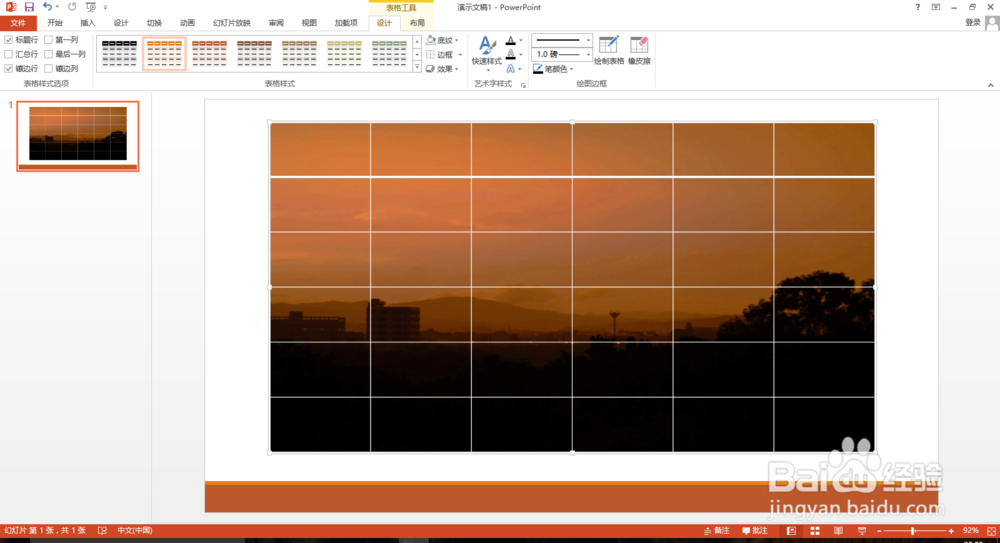Open Quick Styles (快速样式) for WordArt
This screenshot has width=1000, height=543.
[487, 52]
